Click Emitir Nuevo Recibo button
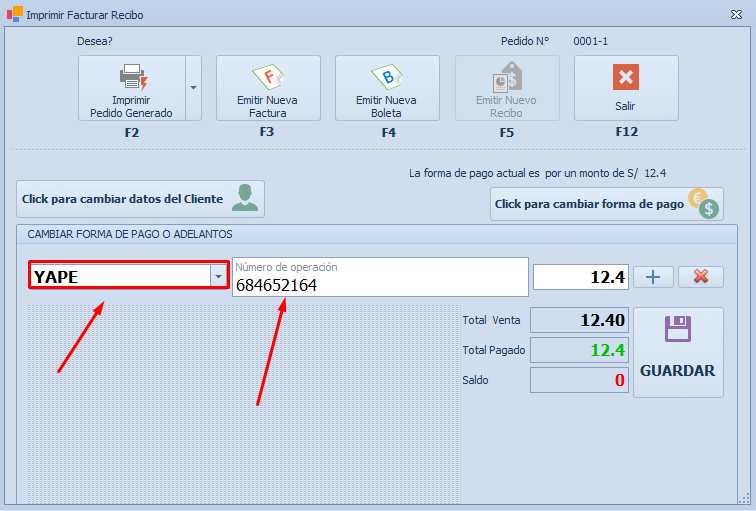756x511 pixels. tap(507, 88)
